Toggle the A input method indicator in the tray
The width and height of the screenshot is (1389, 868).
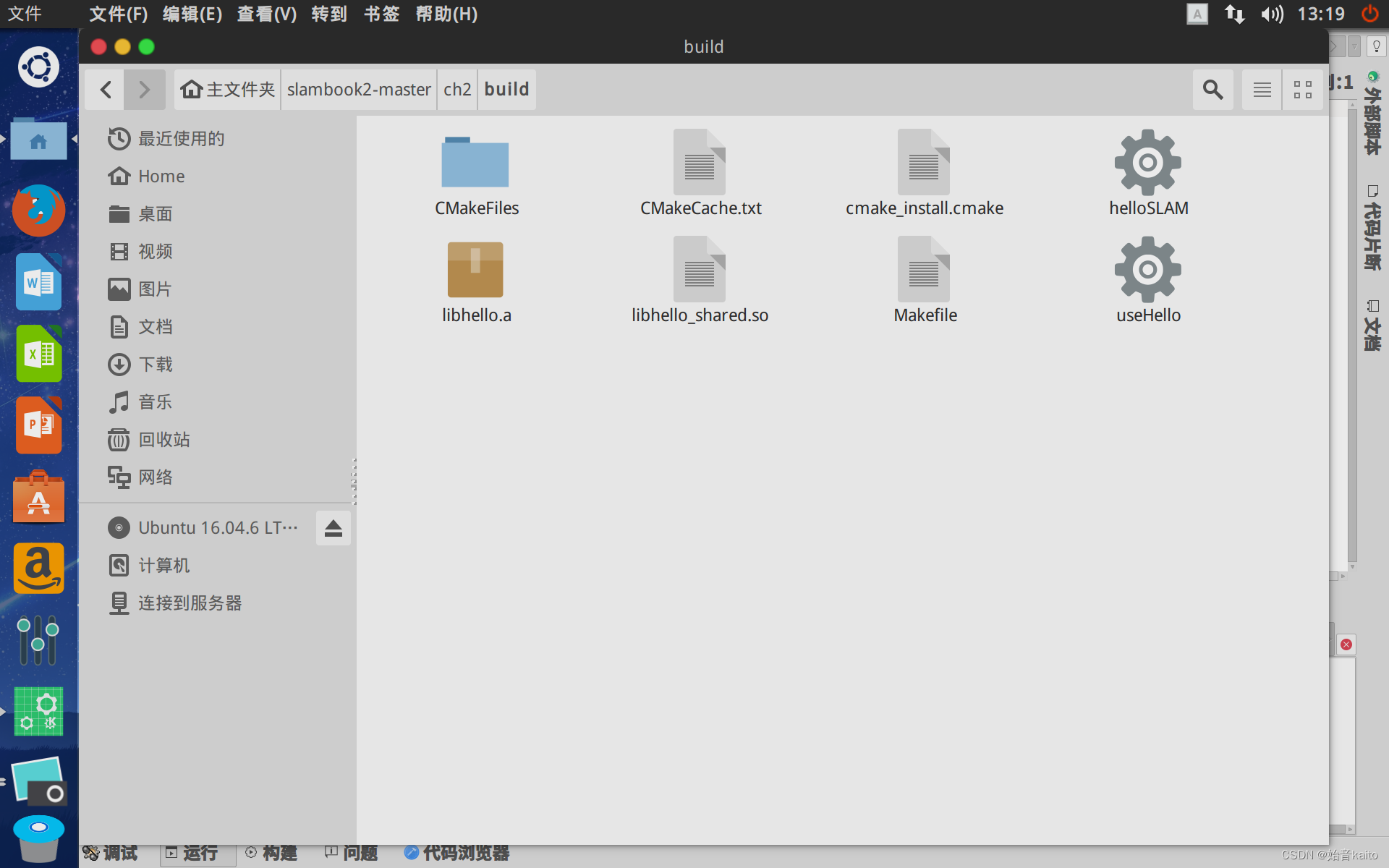point(1197,14)
